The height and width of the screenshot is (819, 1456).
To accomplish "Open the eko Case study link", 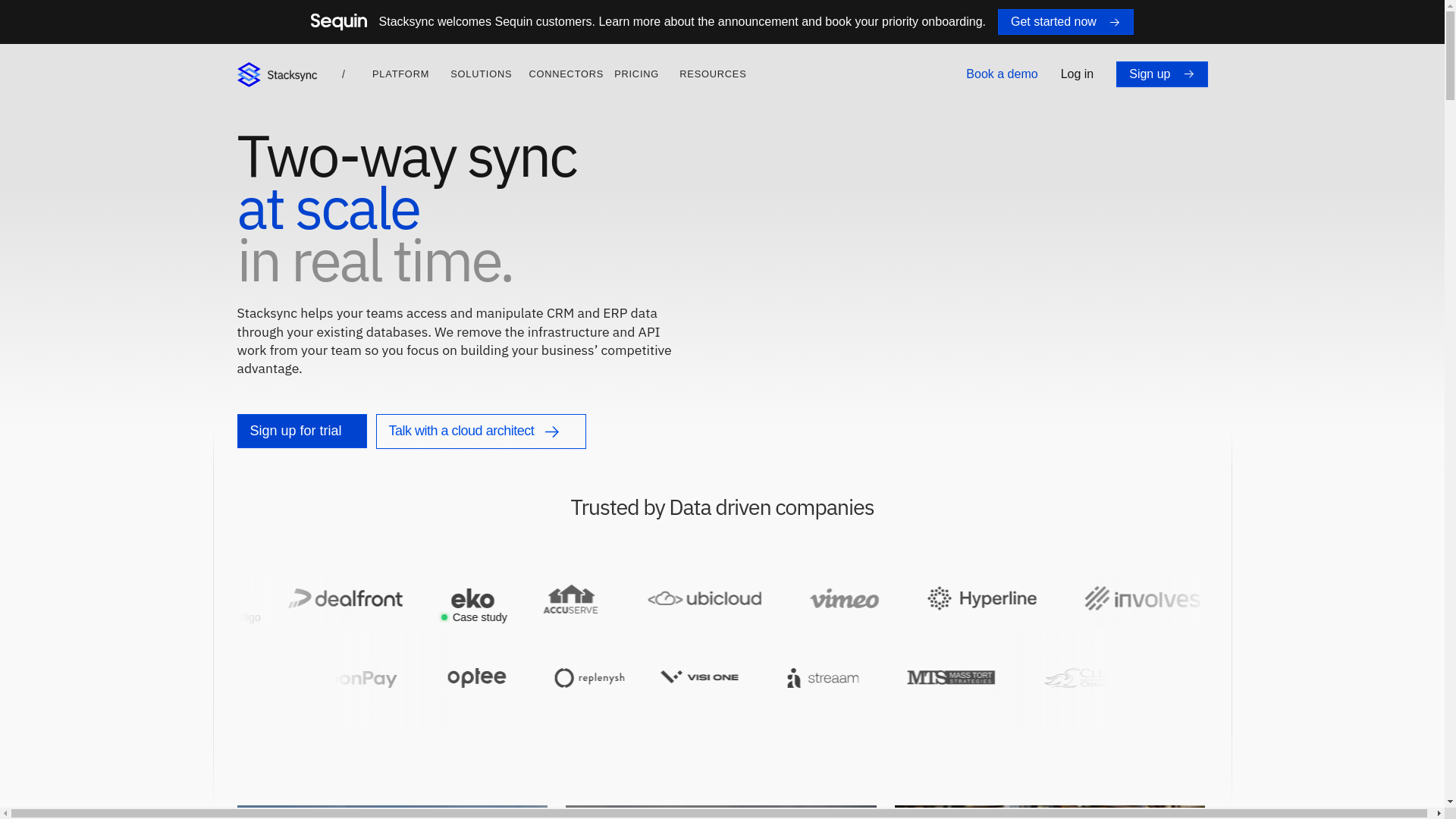I will tap(474, 618).
